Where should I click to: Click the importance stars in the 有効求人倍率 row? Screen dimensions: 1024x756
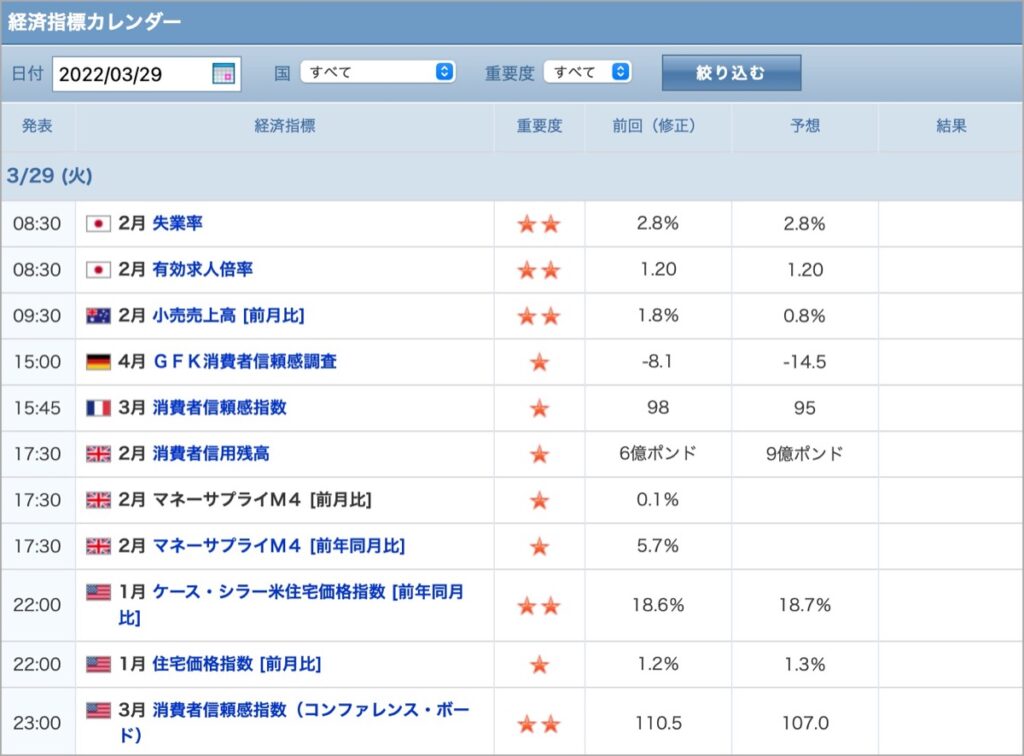(x=539, y=270)
